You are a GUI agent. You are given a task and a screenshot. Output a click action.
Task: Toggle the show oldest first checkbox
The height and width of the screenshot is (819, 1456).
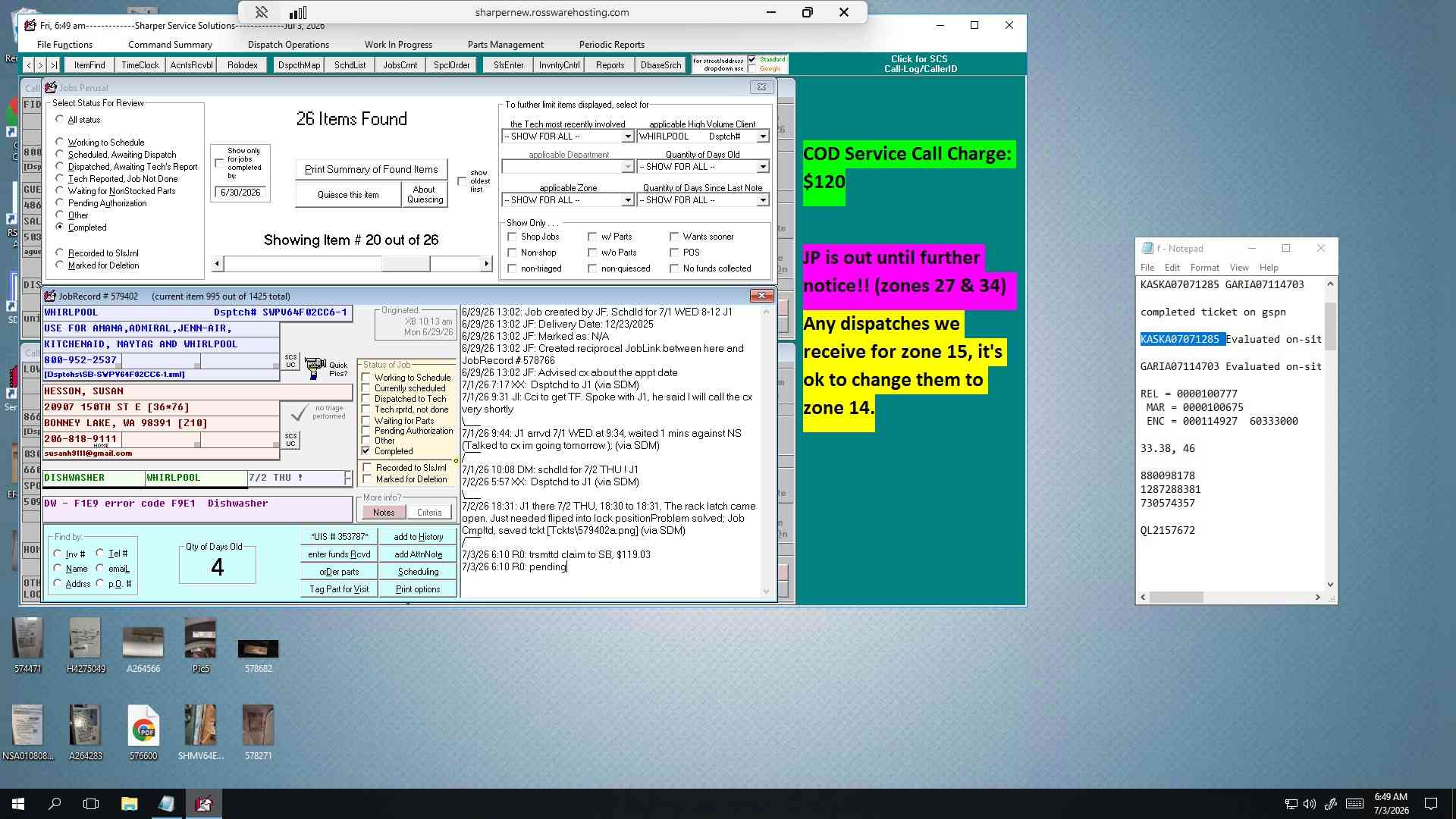coord(462,181)
